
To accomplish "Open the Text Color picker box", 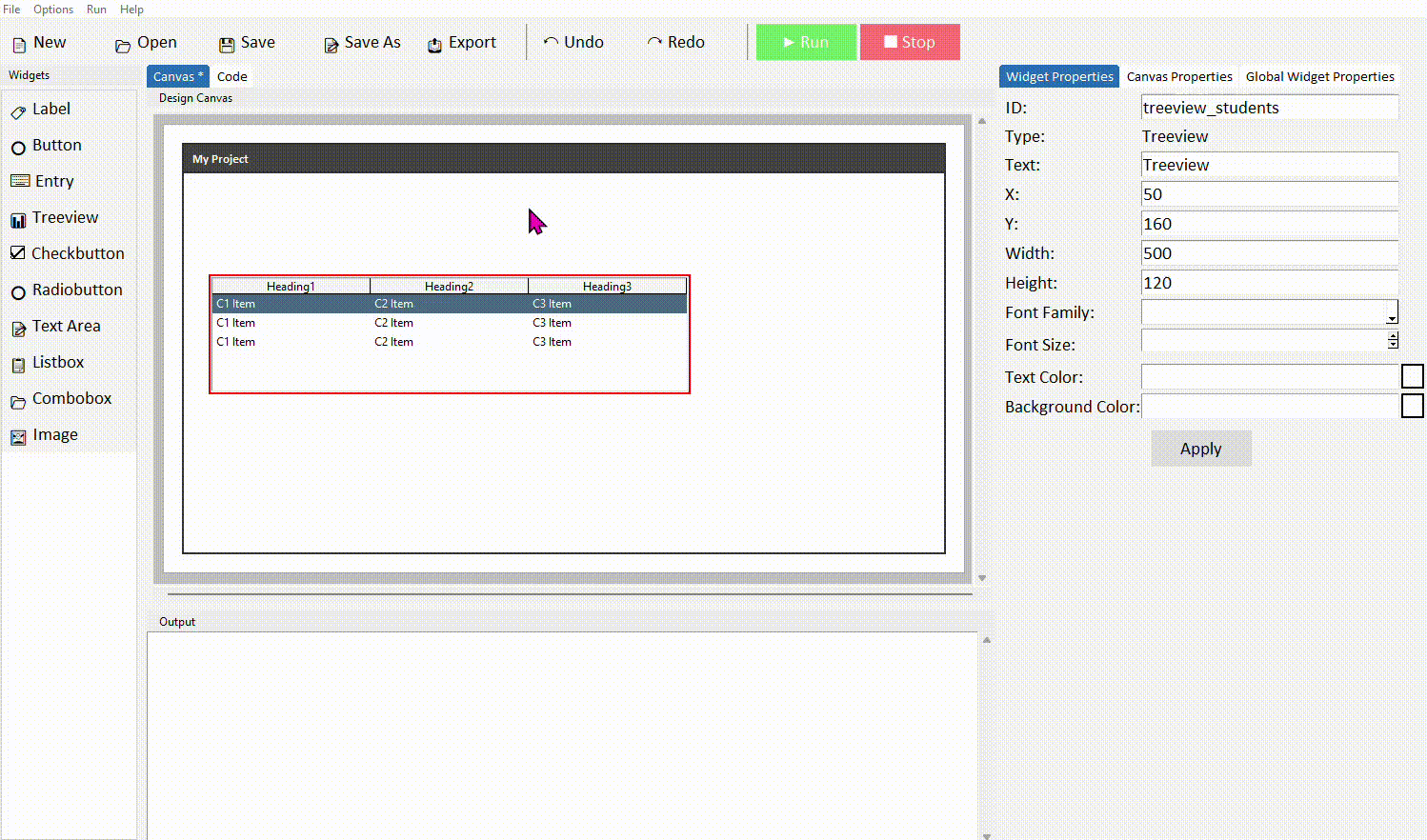I will (1413, 376).
